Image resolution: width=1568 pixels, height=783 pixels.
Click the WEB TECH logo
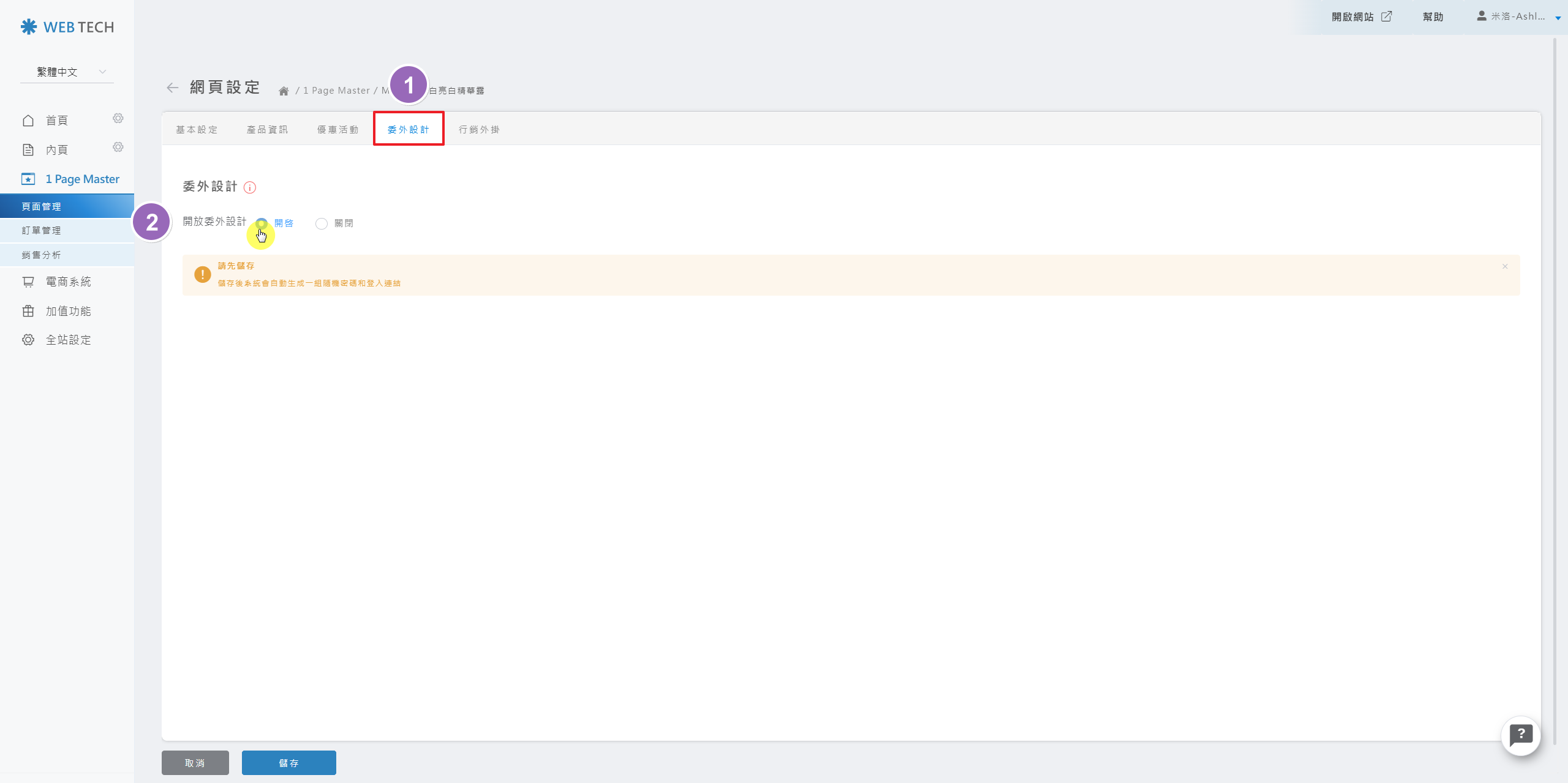tap(67, 27)
